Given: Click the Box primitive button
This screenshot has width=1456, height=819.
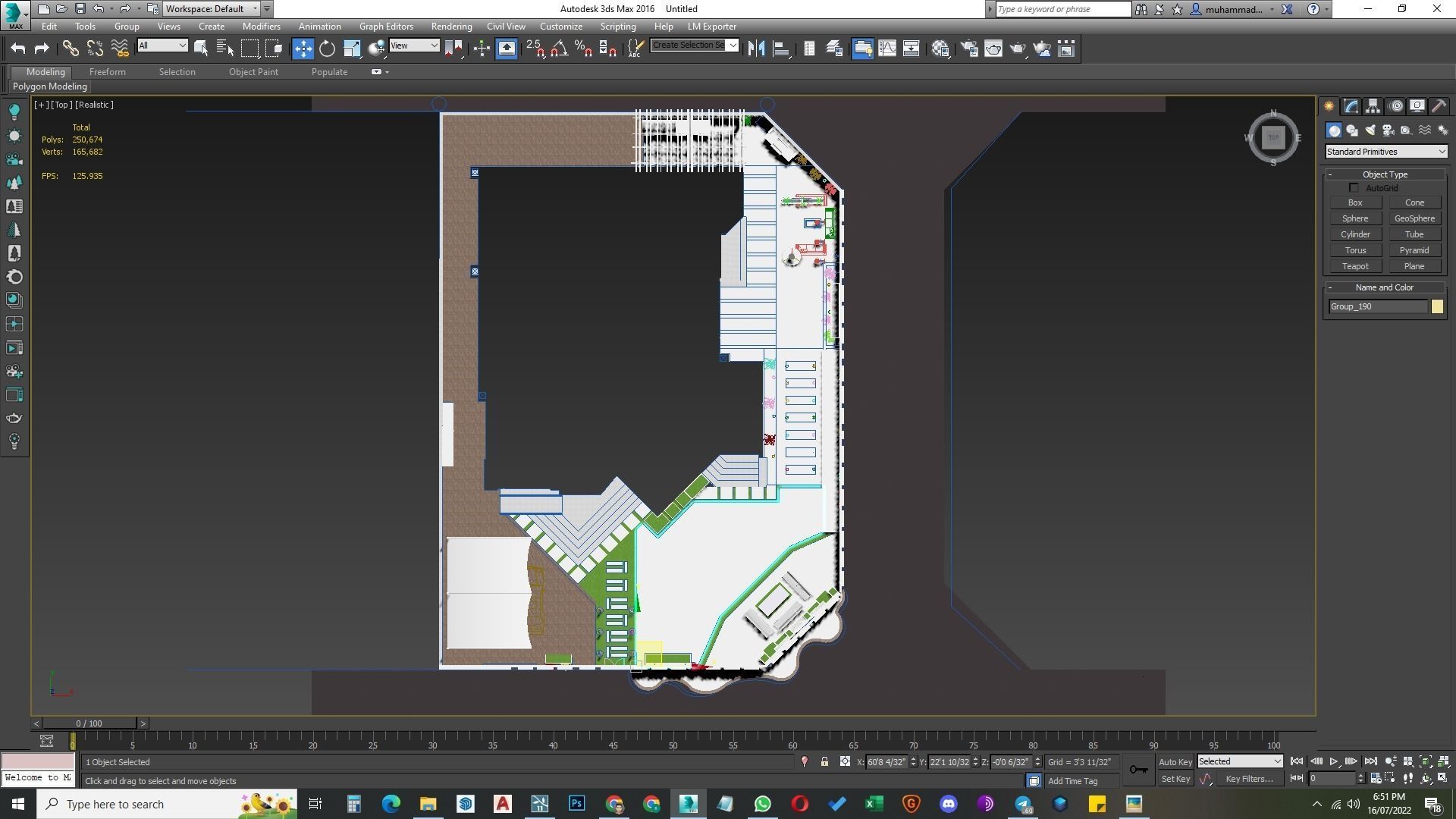Looking at the screenshot, I should pos(1355,202).
